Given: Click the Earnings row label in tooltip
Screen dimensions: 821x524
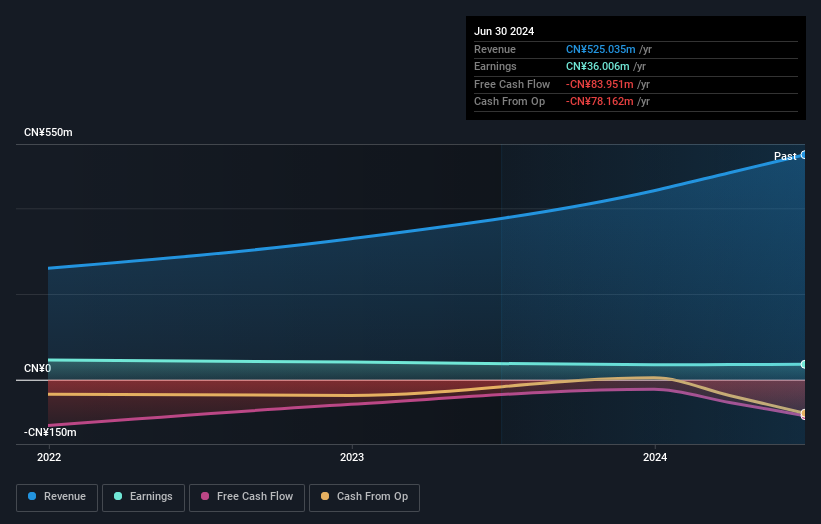Looking at the screenshot, I should click(x=495, y=66).
